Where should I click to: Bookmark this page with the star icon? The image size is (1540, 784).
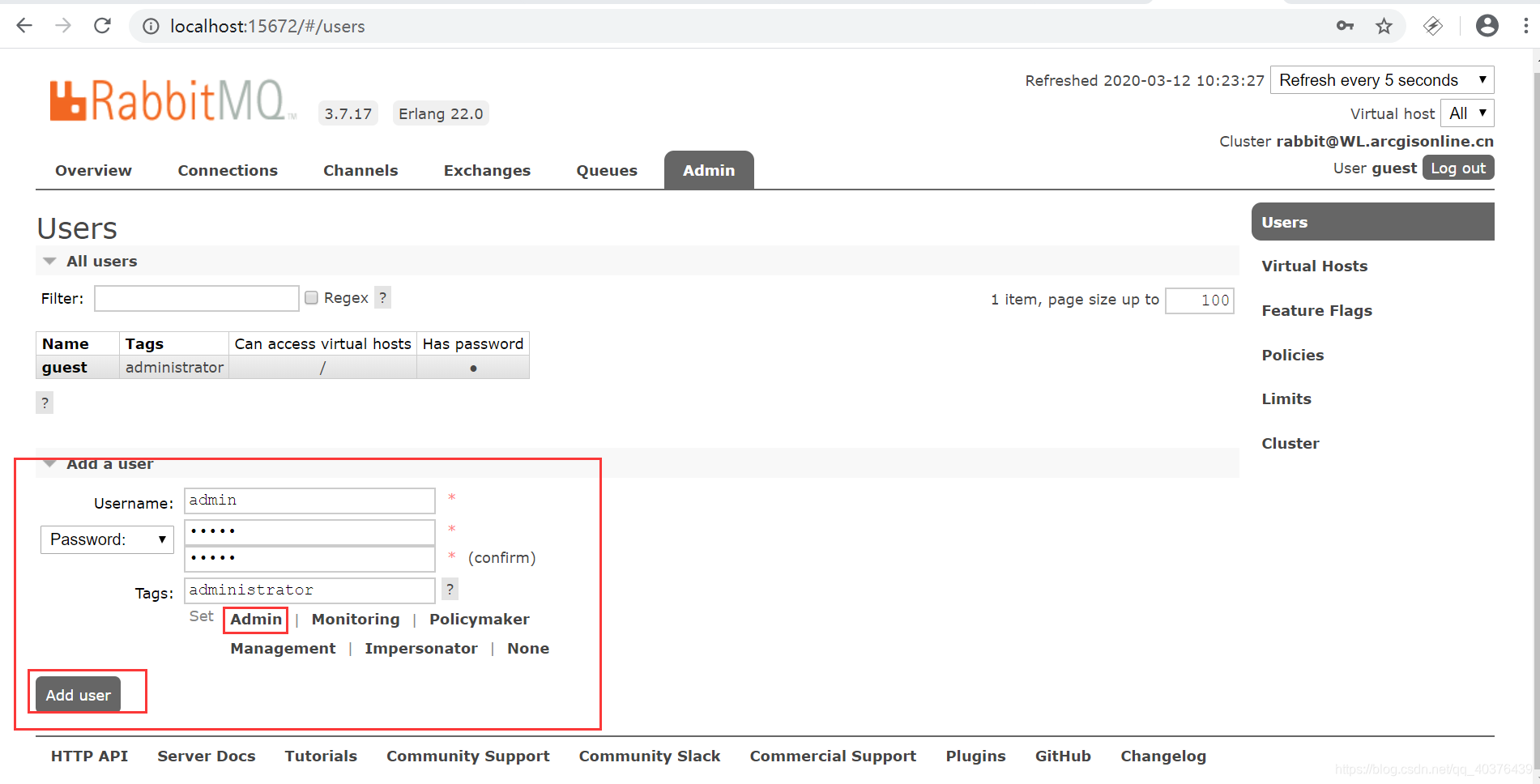coord(1384,26)
